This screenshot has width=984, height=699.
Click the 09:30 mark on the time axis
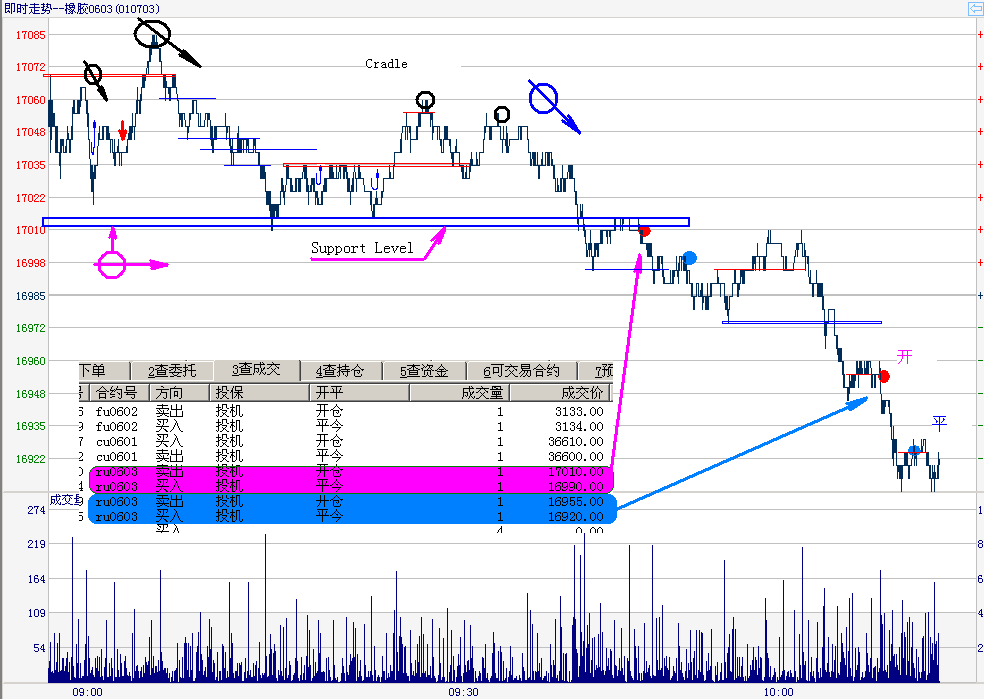pyautogui.click(x=462, y=691)
